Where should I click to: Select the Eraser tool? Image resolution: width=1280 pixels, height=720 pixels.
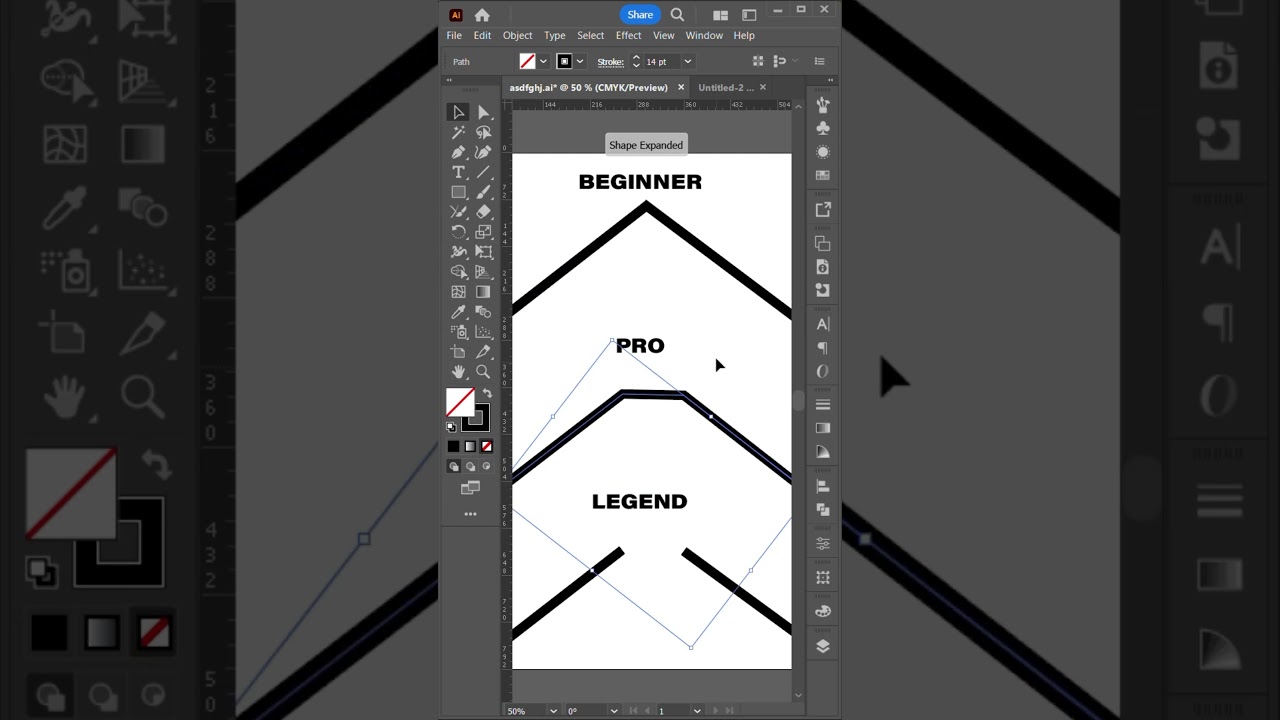click(483, 212)
